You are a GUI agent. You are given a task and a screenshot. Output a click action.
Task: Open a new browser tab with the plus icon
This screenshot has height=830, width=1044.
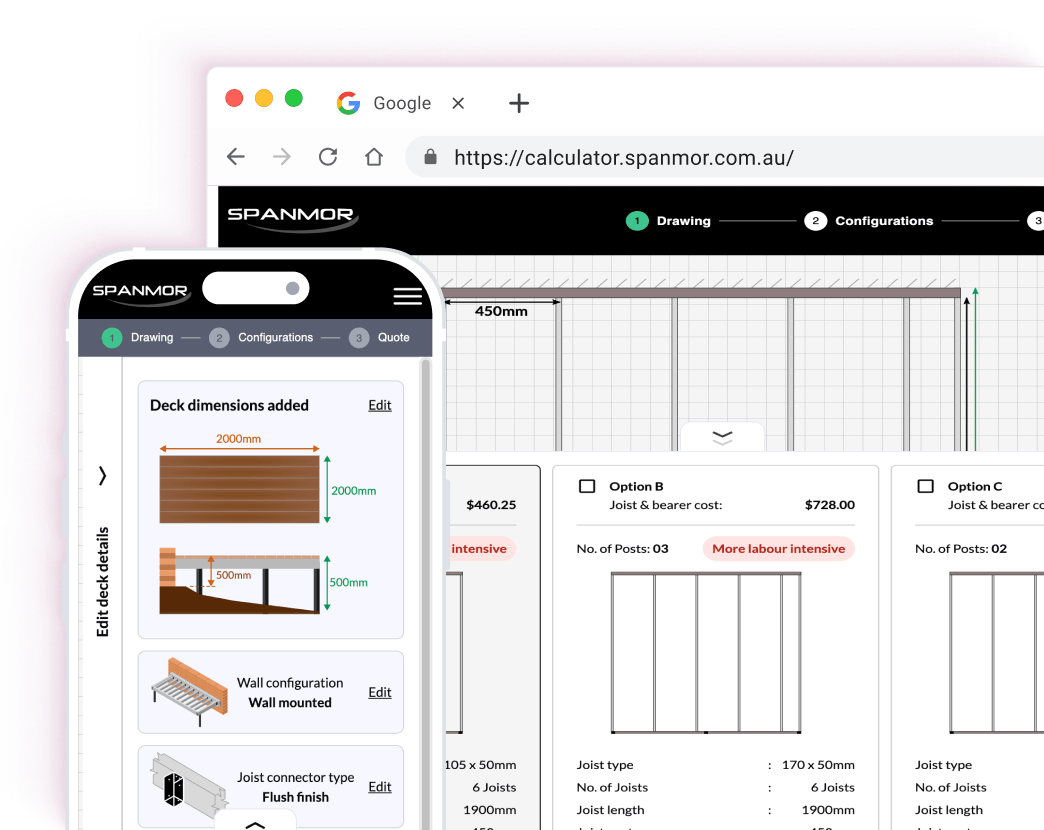[519, 103]
